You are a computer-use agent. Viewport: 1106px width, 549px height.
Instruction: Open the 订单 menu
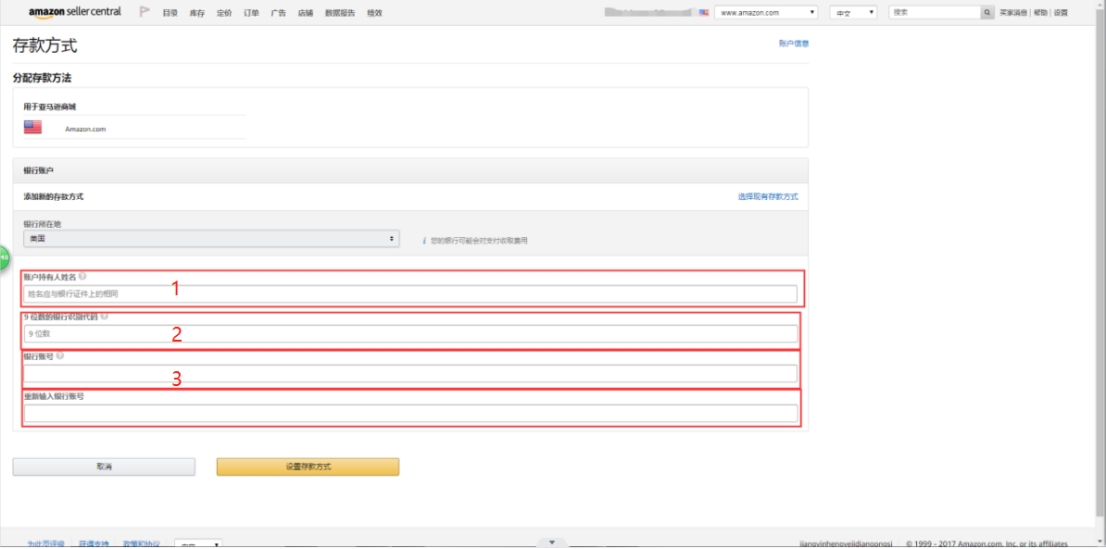pyautogui.click(x=251, y=12)
